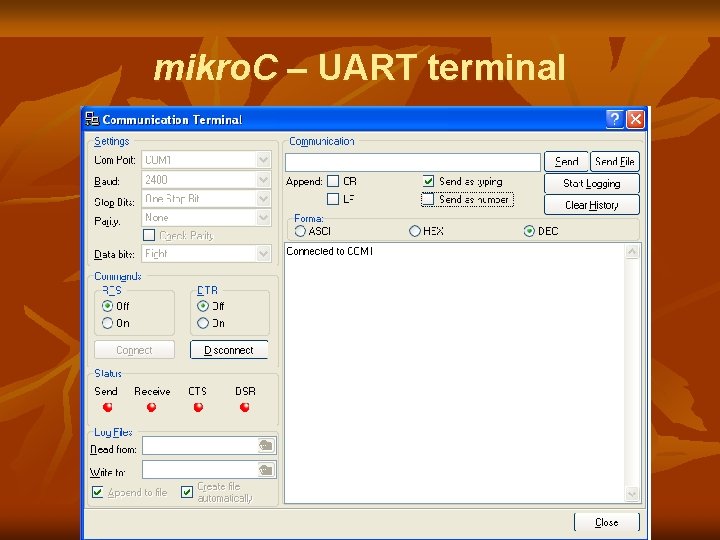Close the Communication Terminal with the red X

click(x=636, y=119)
